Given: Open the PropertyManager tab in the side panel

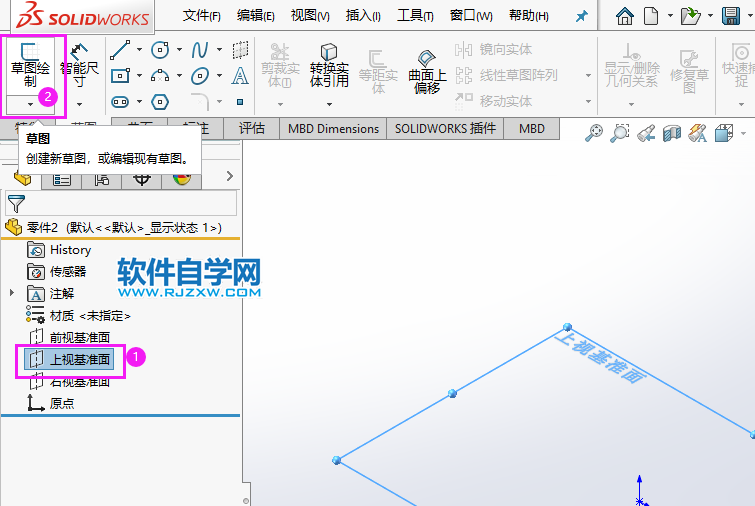Looking at the screenshot, I should [62, 180].
